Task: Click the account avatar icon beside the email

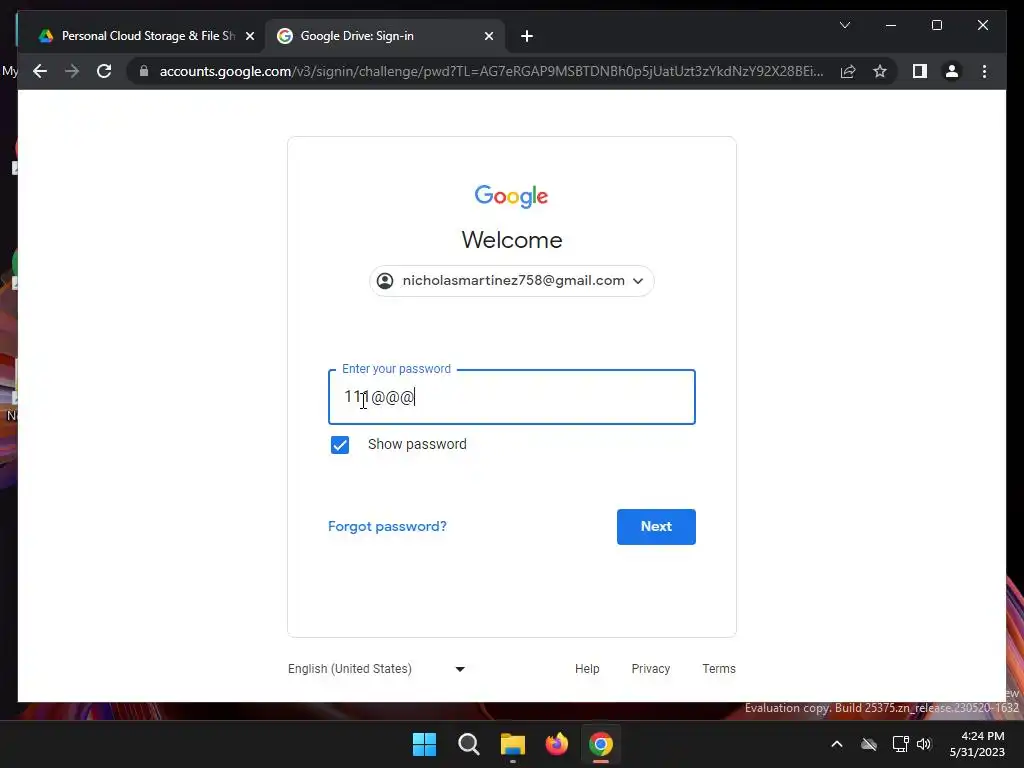Action: click(x=385, y=281)
